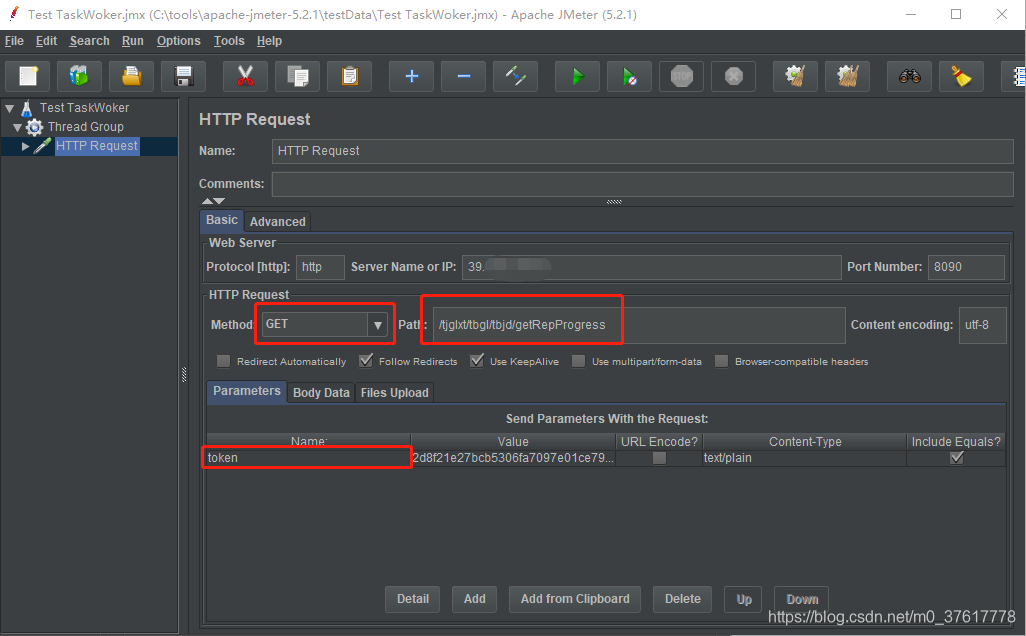Open Search with binoculars icon
Viewport: 1026px width, 636px height.
click(x=910, y=77)
